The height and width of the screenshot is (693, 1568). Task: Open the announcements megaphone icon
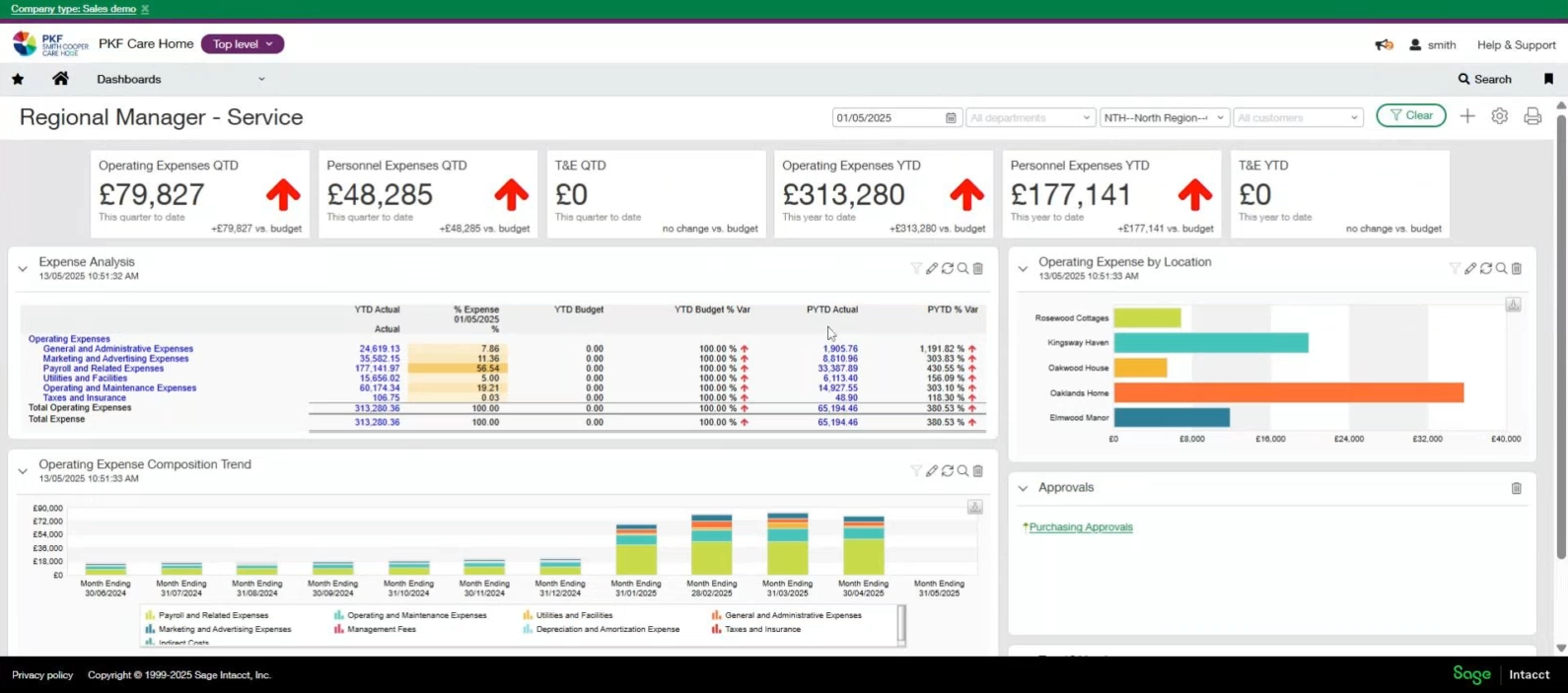1384,44
